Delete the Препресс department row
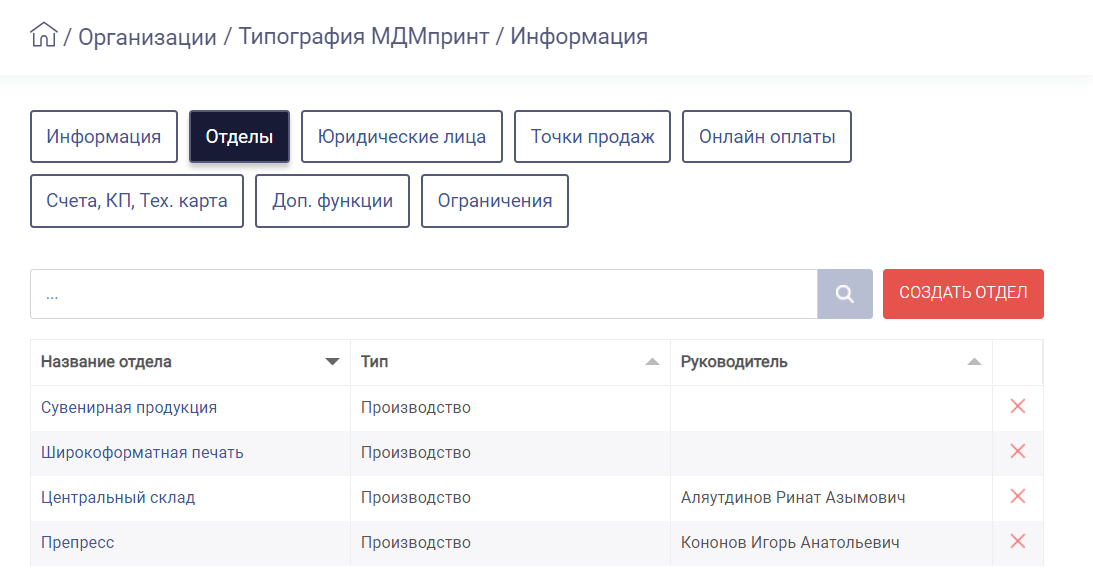1093x574 pixels. tap(1018, 541)
